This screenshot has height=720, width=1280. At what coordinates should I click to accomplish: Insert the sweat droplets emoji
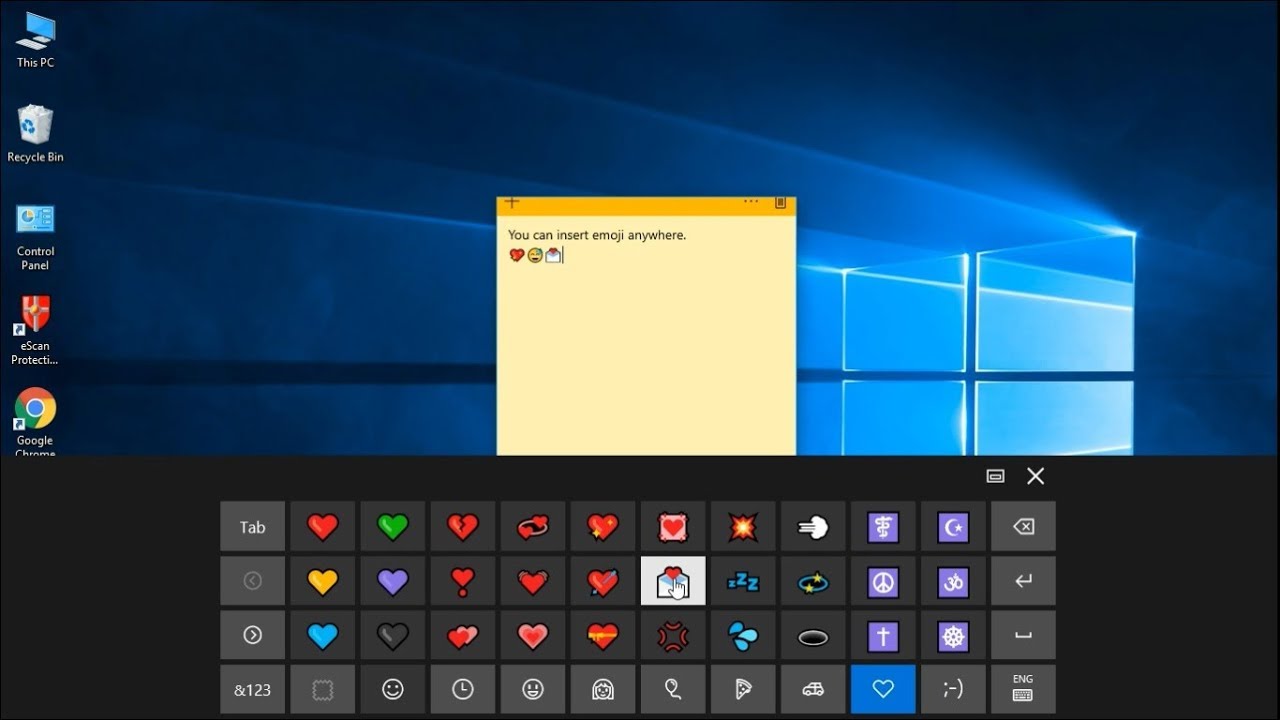pos(742,635)
